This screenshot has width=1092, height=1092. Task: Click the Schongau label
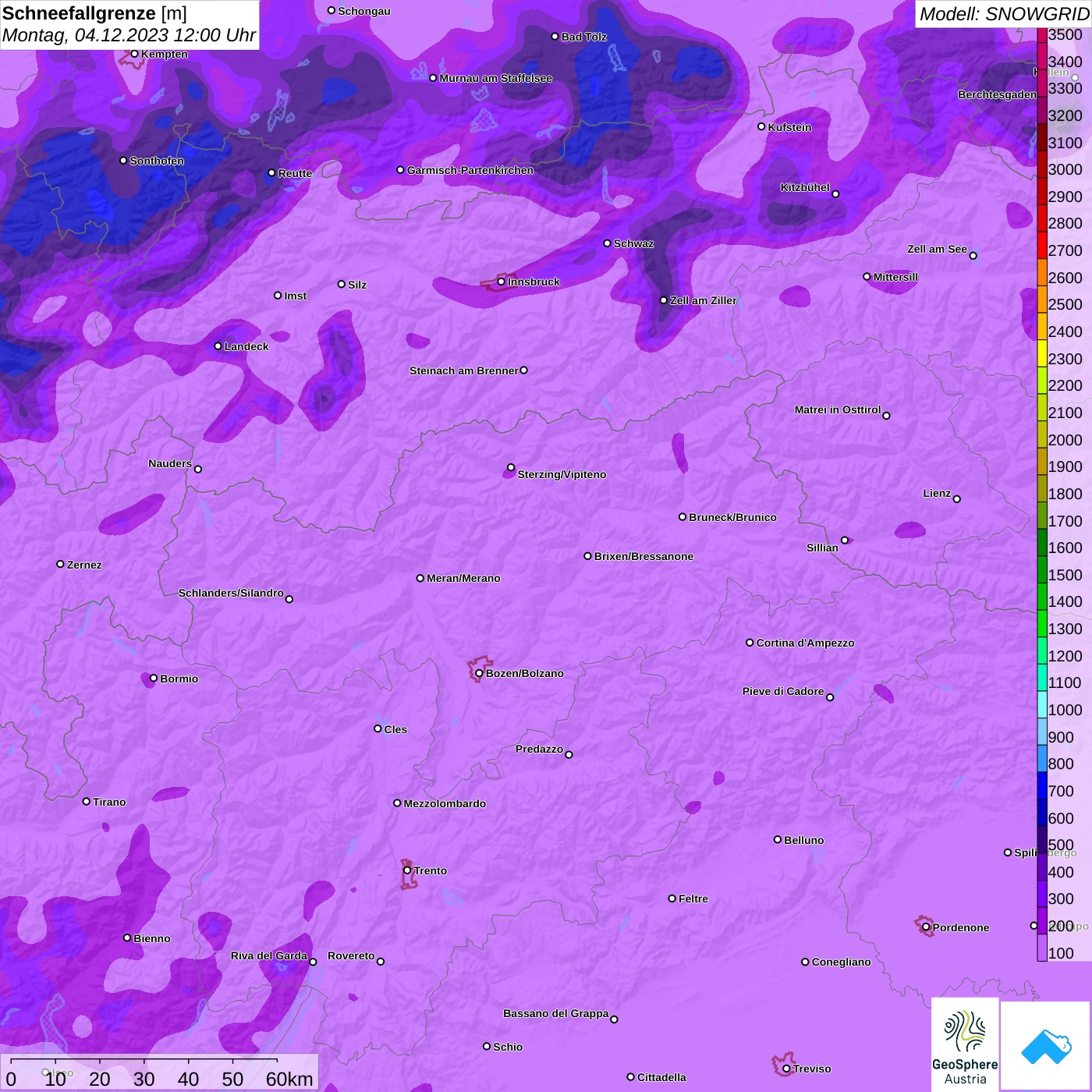[x=364, y=11]
